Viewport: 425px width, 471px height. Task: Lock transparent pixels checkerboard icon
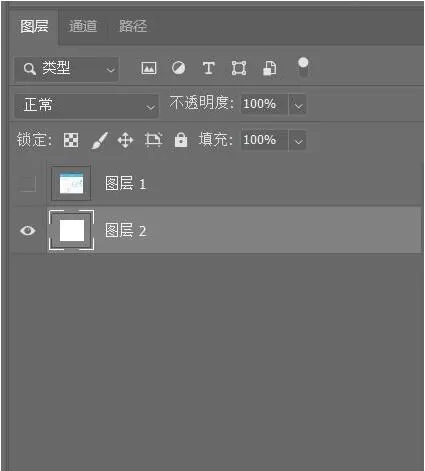71,140
